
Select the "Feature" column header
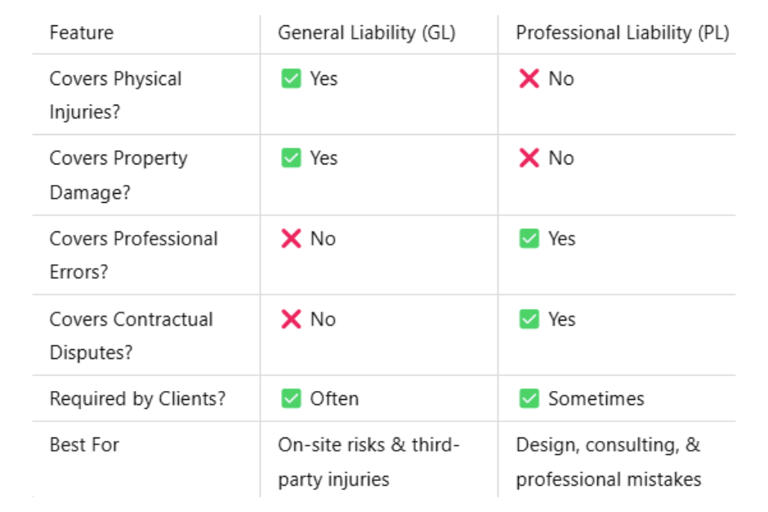(x=81, y=33)
